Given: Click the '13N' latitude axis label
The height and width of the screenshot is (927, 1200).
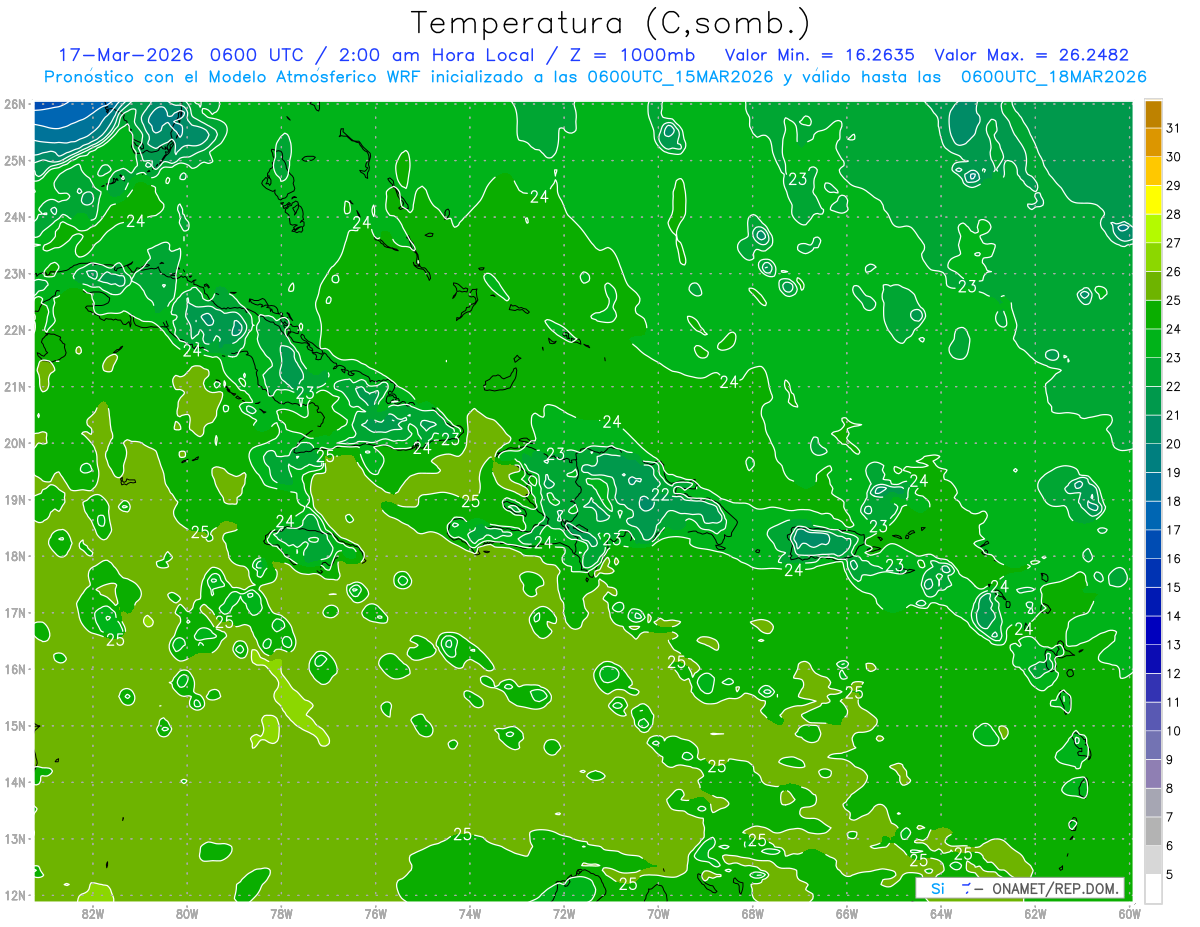Looking at the screenshot, I should point(14,839).
